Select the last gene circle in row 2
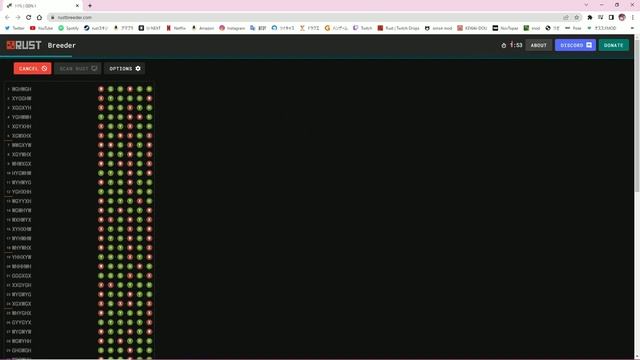Screen dimensions: 640x360 [149, 98]
